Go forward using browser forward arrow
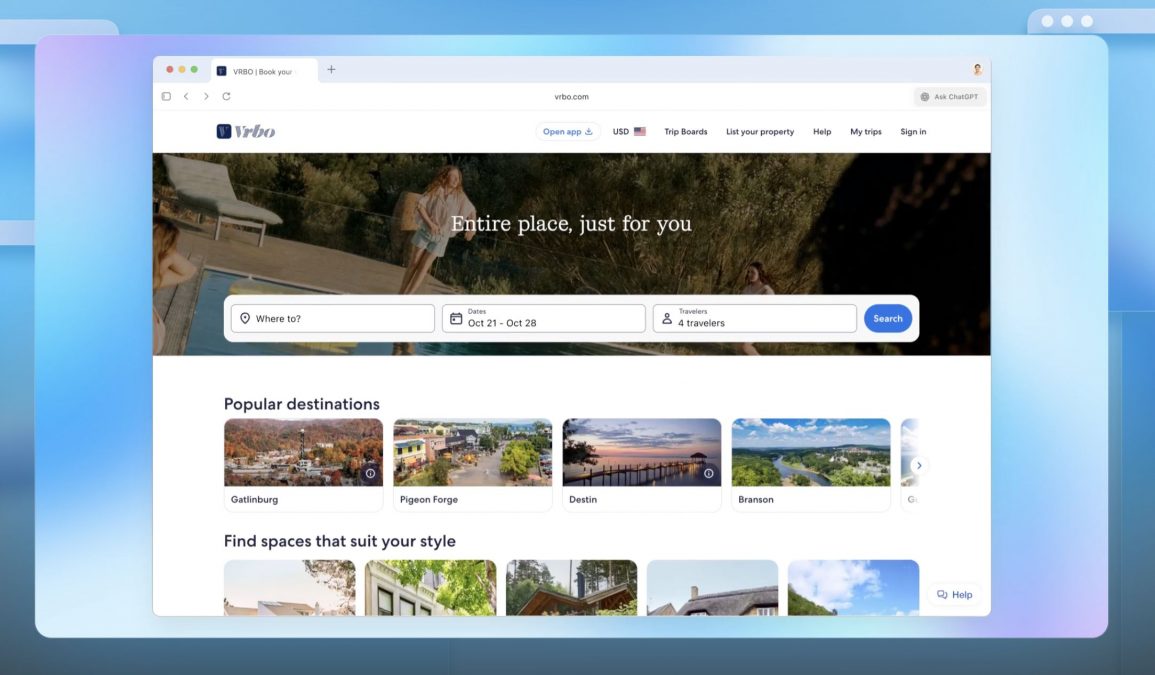This screenshot has width=1155, height=675. pos(206,96)
